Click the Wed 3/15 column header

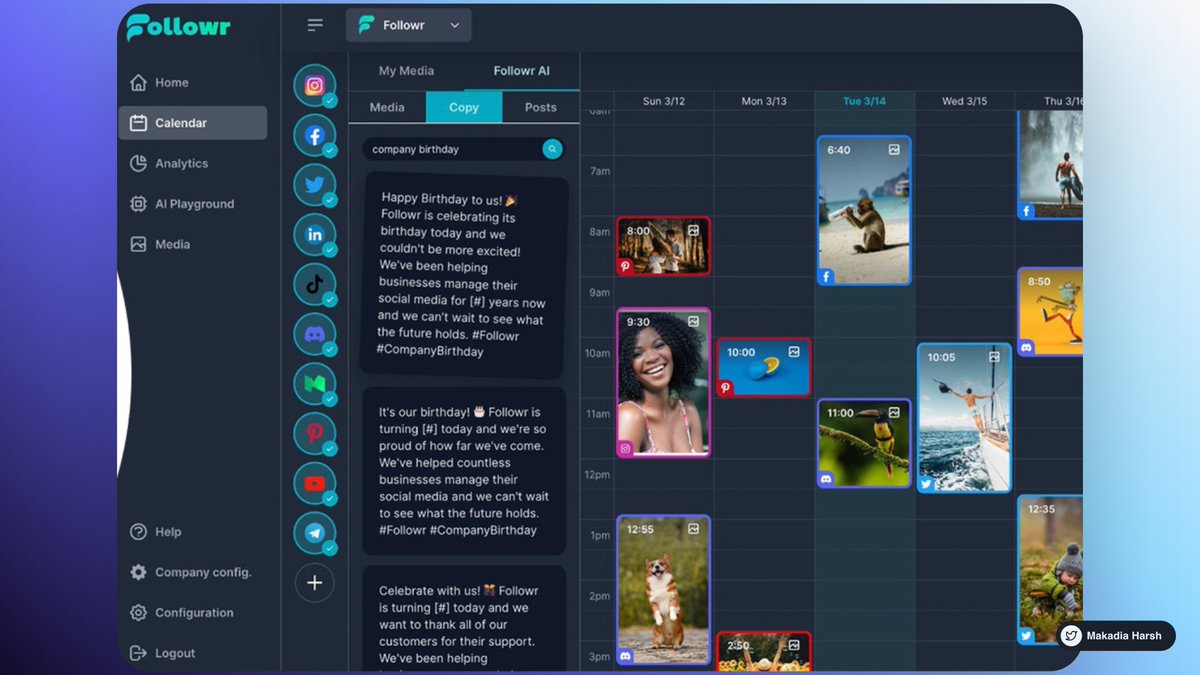(x=964, y=101)
